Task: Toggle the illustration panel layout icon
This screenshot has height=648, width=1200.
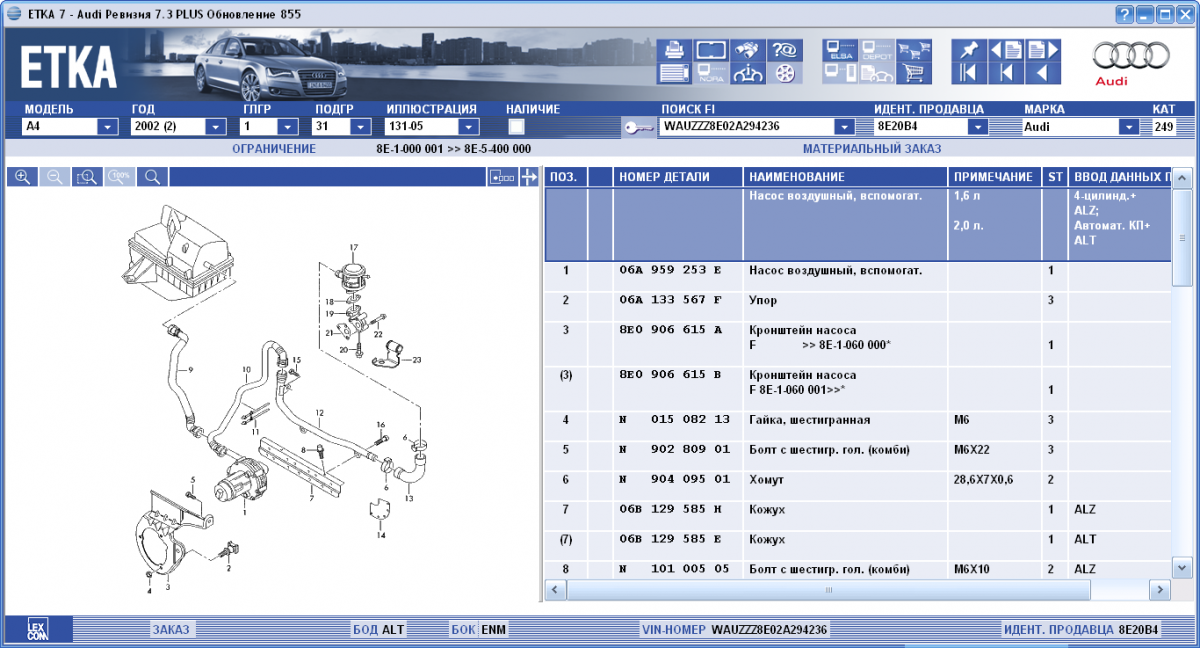Action: click(502, 177)
